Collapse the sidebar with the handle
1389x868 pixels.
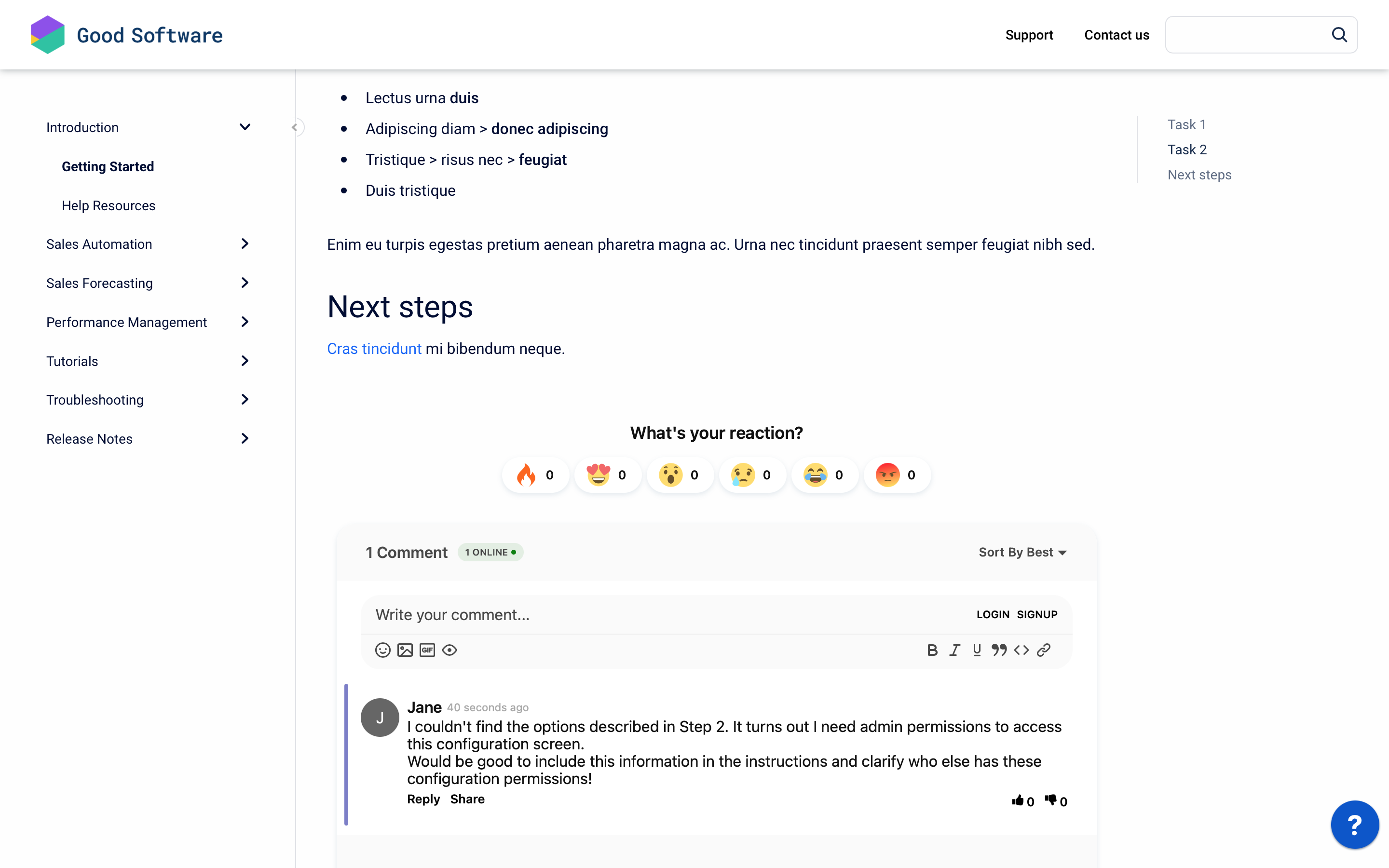pos(295,127)
